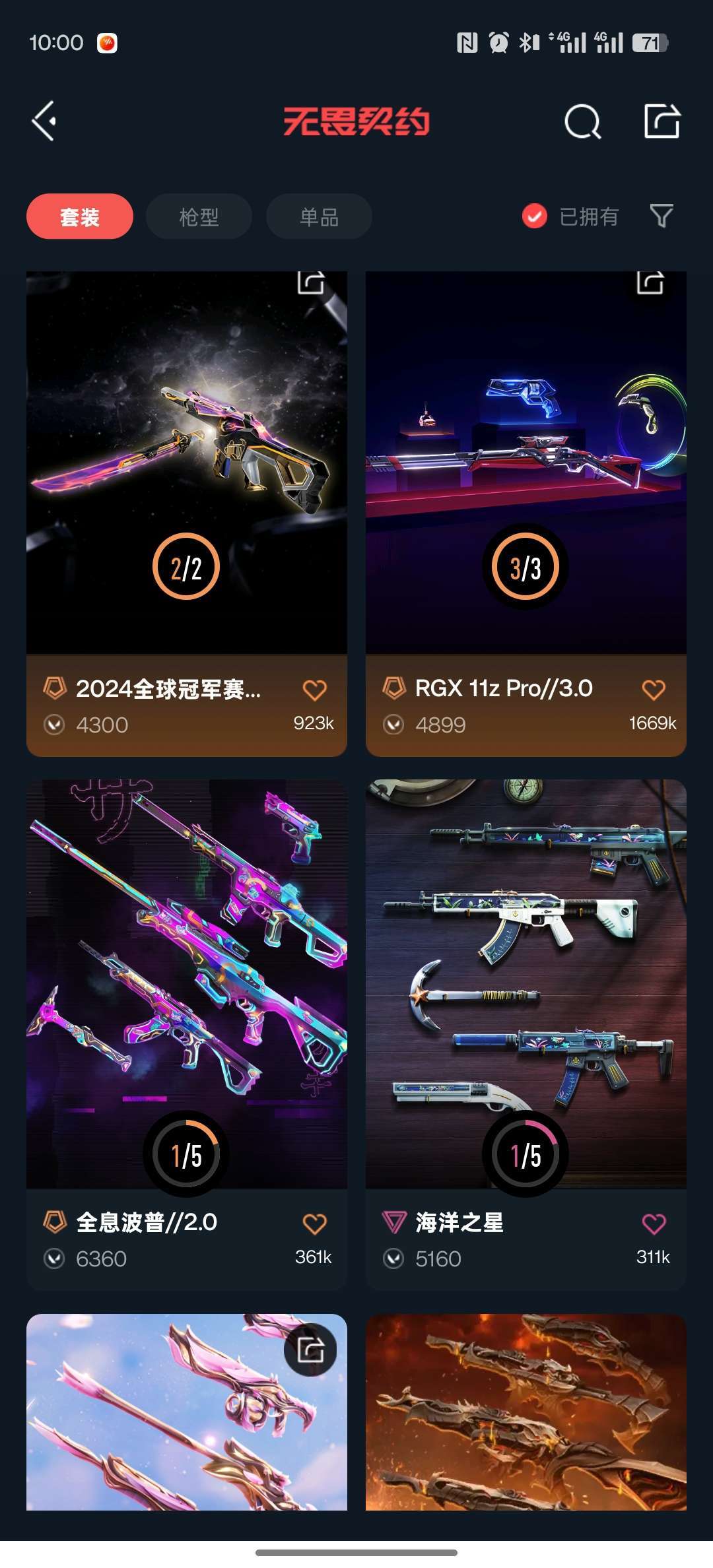Favorite the 2024全球冠军赛 bundle heart
The width and height of the screenshot is (713, 1568).
click(315, 690)
